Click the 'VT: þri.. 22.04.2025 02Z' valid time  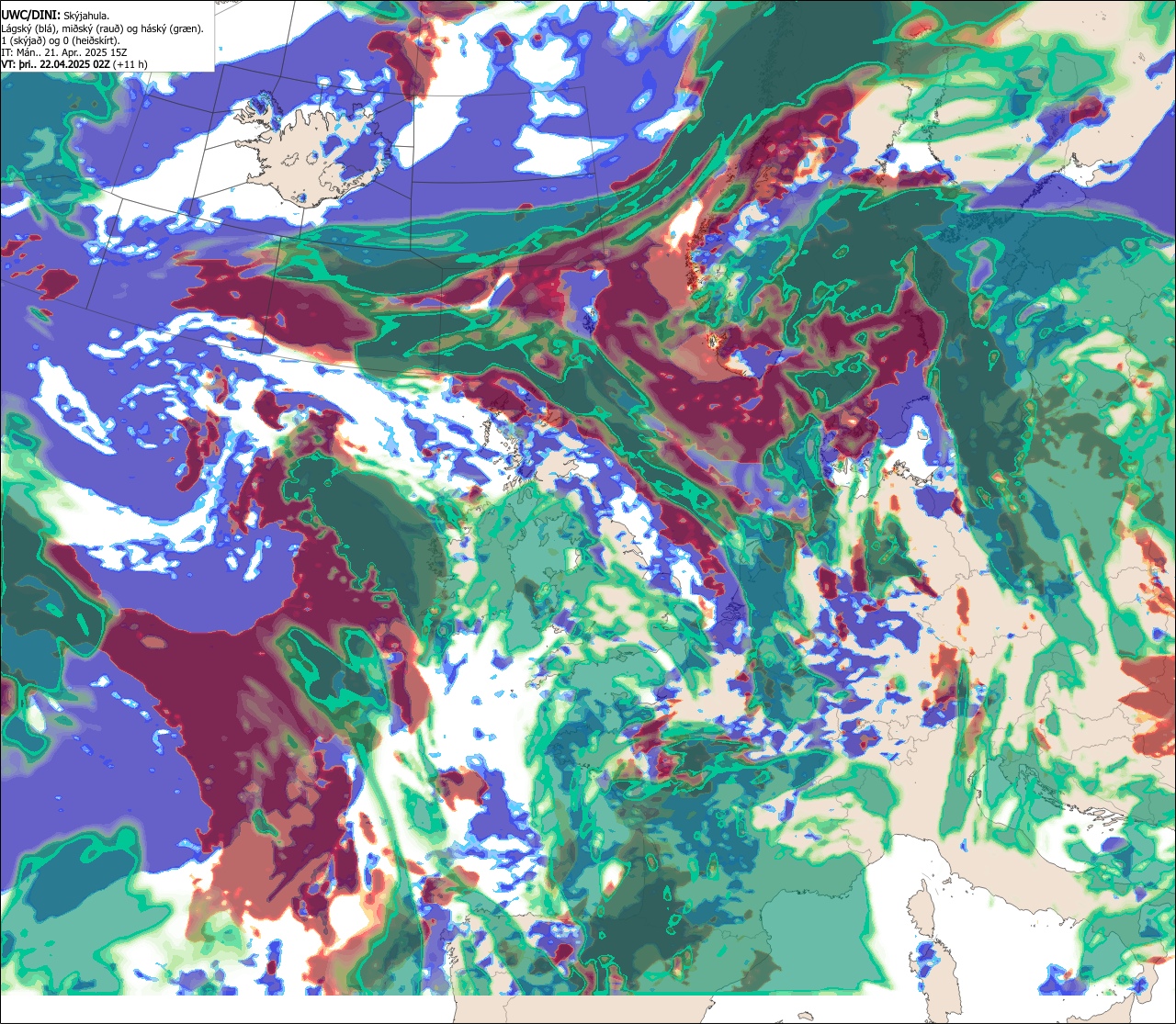click(55, 64)
